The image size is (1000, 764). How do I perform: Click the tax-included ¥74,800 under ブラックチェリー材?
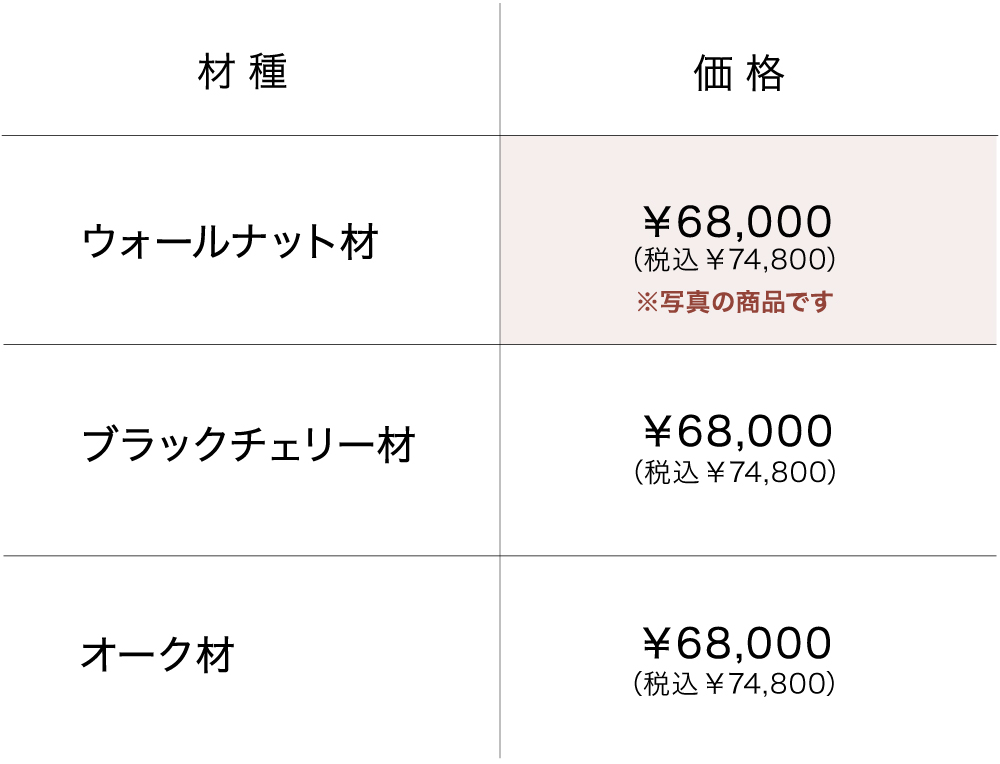pos(735,472)
